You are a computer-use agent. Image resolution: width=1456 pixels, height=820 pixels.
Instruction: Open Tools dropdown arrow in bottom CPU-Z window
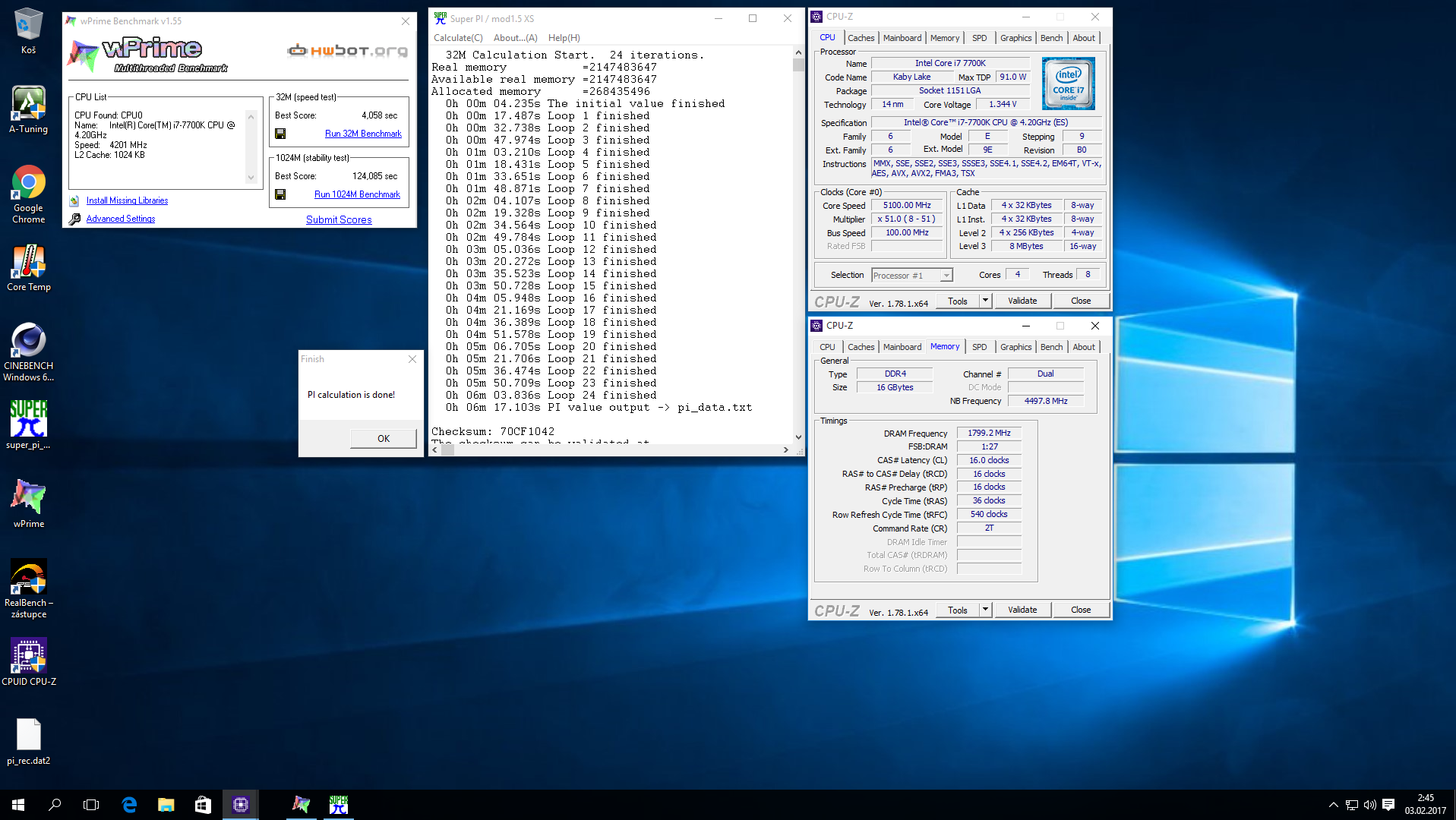tap(985, 610)
